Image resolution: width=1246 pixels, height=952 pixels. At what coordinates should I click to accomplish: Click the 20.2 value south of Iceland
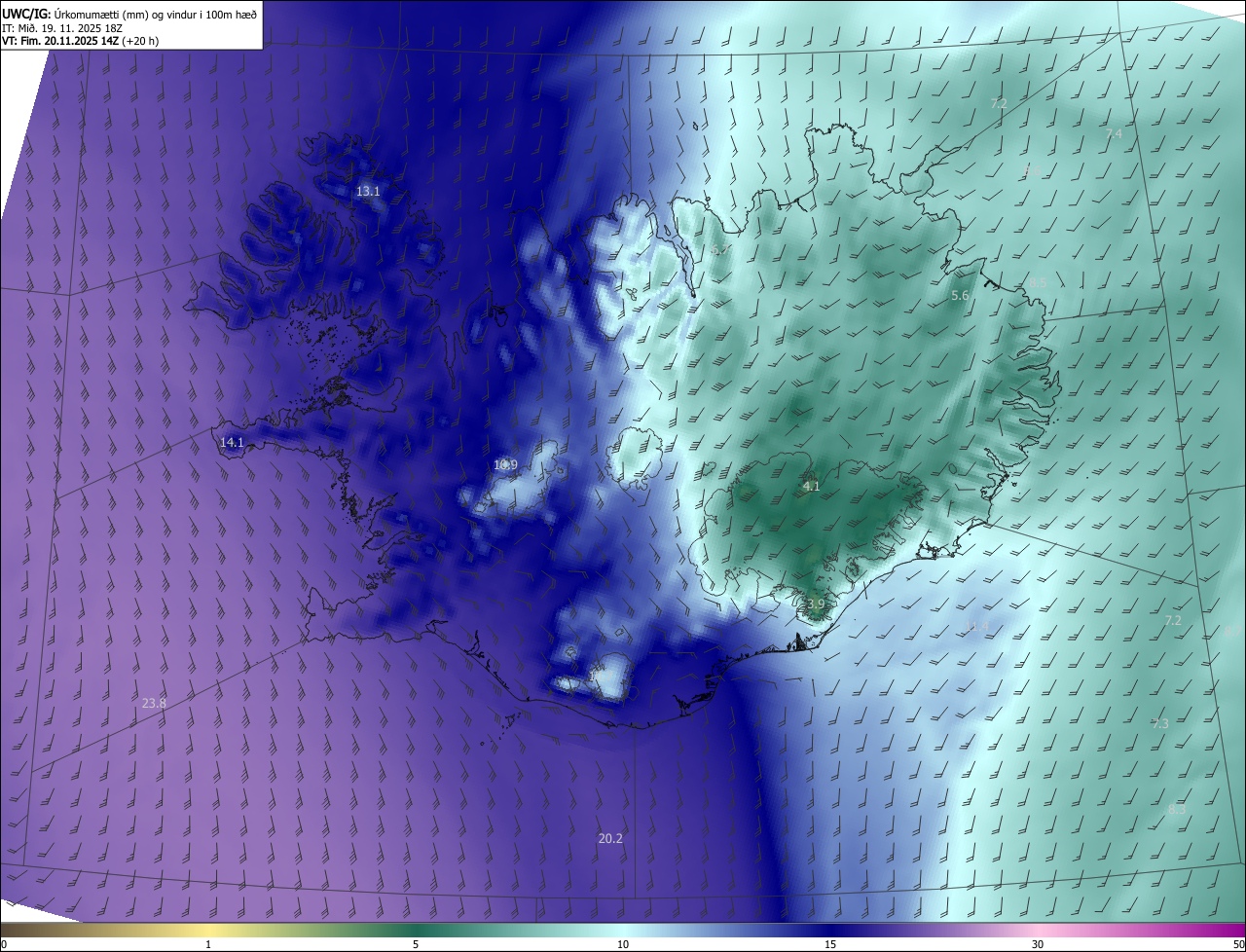(x=610, y=839)
